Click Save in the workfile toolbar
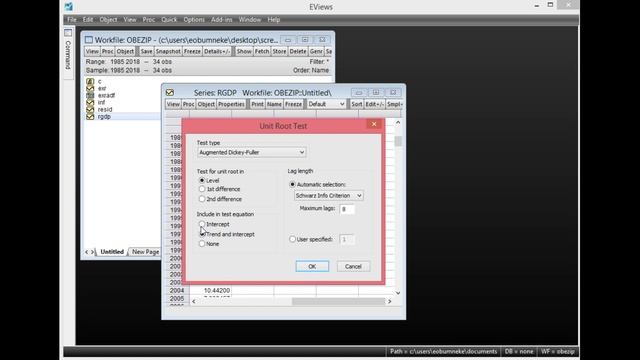The width and height of the screenshot is (640, 360). click(146, 51)
